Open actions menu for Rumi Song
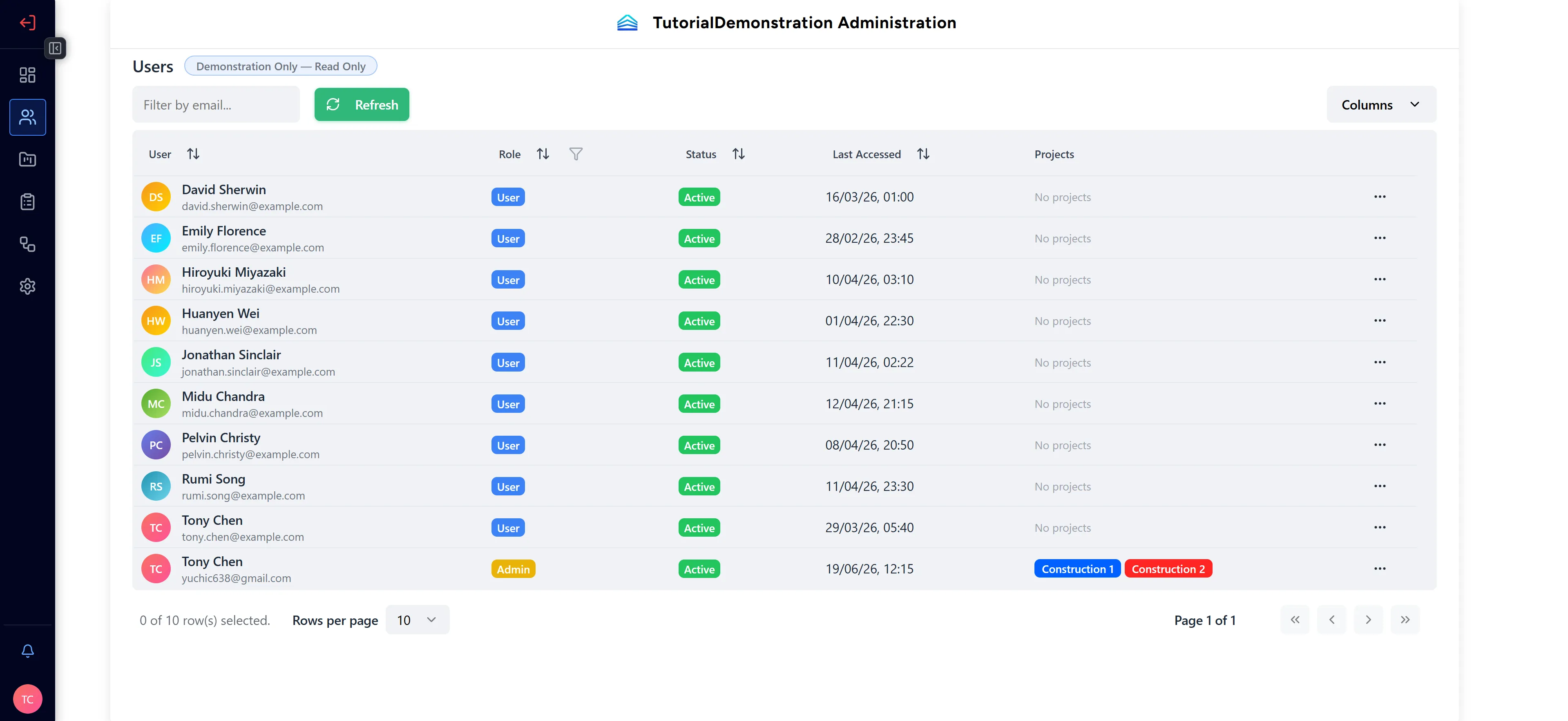The height and width of the screenshot is (721, 1568). (1379, 486)
